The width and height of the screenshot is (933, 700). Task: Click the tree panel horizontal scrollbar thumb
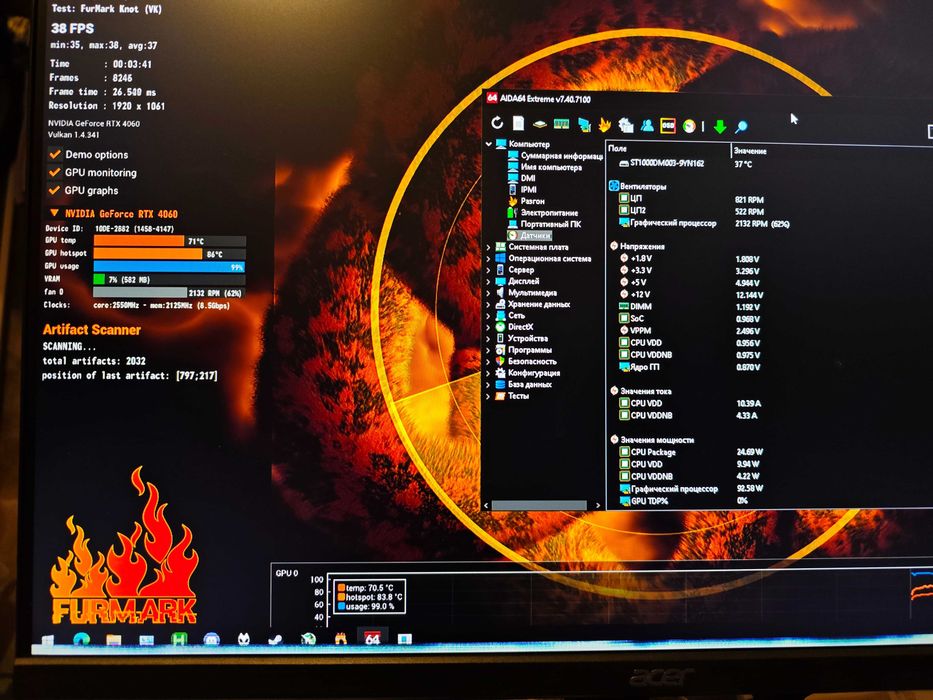(539, 505)
